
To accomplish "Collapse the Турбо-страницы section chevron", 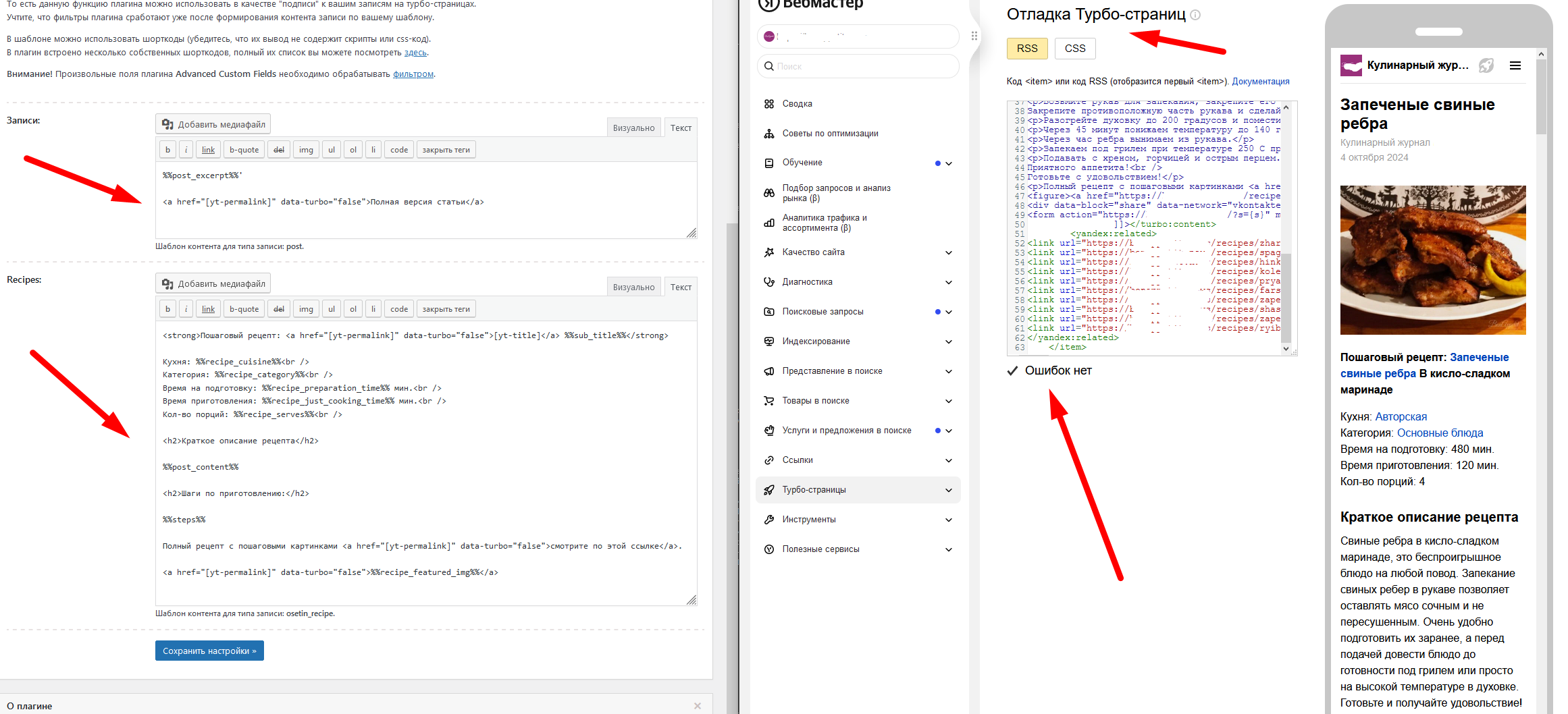I will pyautogui.click(x=948, y=491).
